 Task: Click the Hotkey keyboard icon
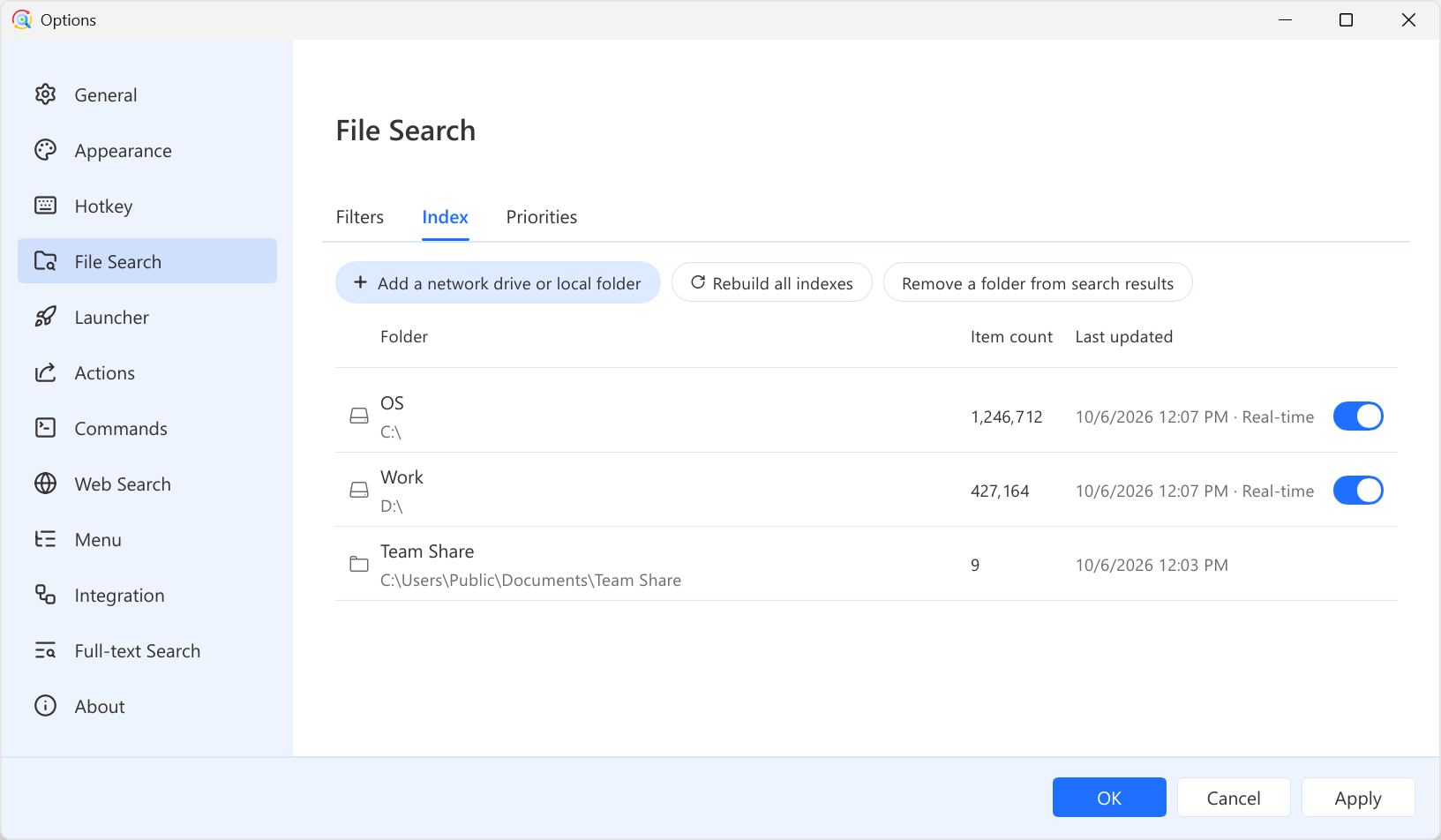tap(45, 206)
